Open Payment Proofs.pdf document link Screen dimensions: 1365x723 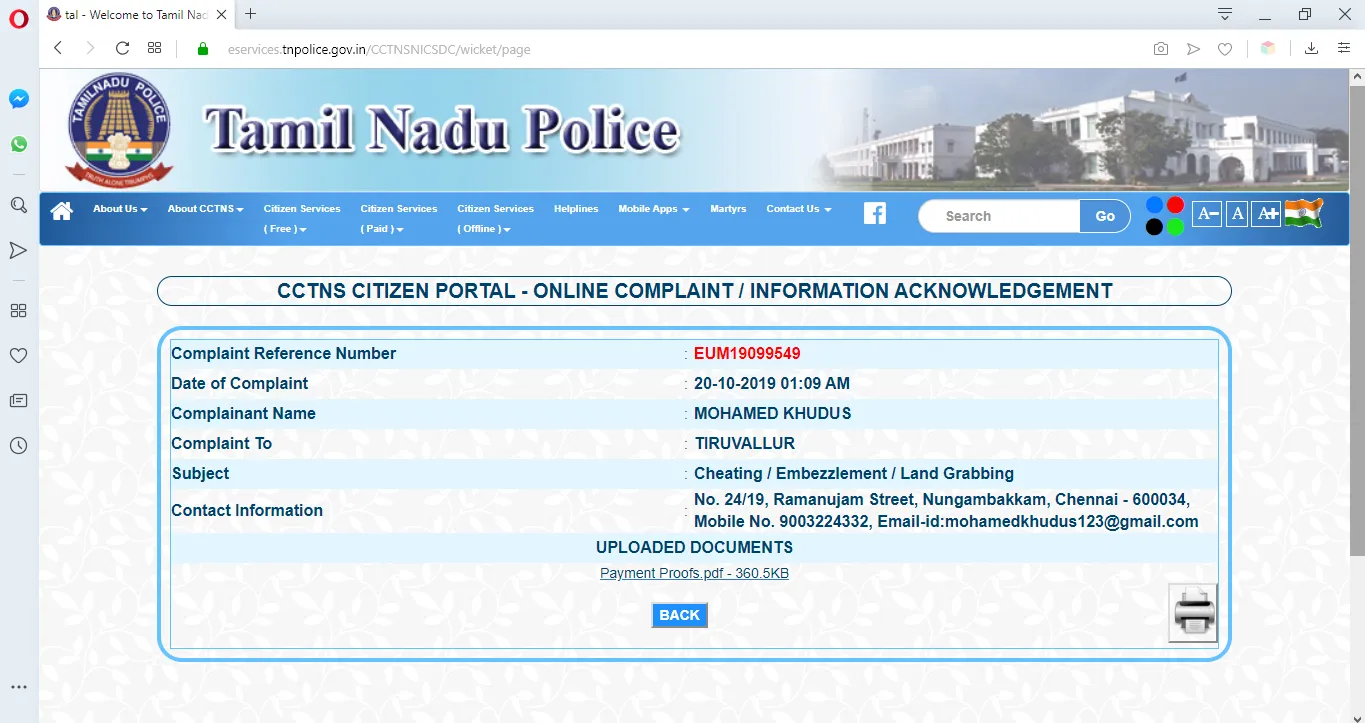tap(694, 573)
